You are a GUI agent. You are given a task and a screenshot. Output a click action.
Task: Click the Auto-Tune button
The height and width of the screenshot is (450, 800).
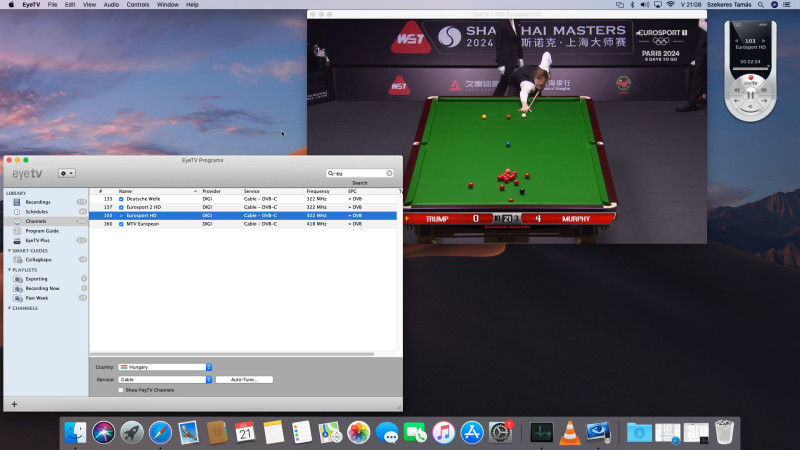click(244, 380)
